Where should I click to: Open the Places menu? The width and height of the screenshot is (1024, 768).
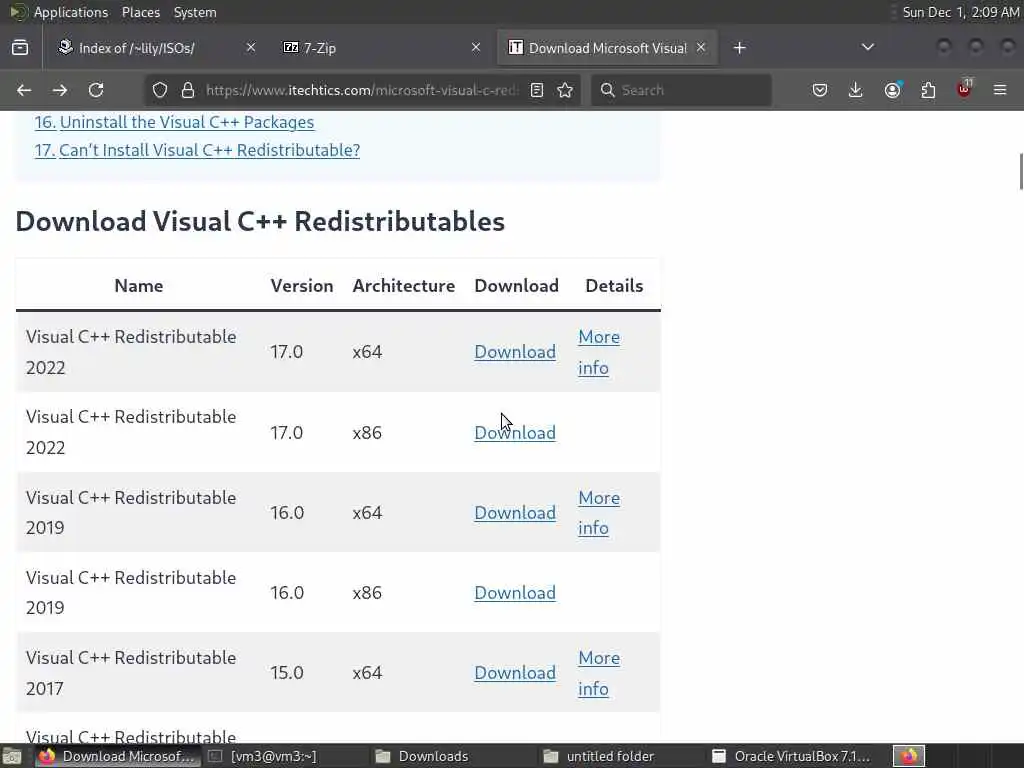(140, 12)
